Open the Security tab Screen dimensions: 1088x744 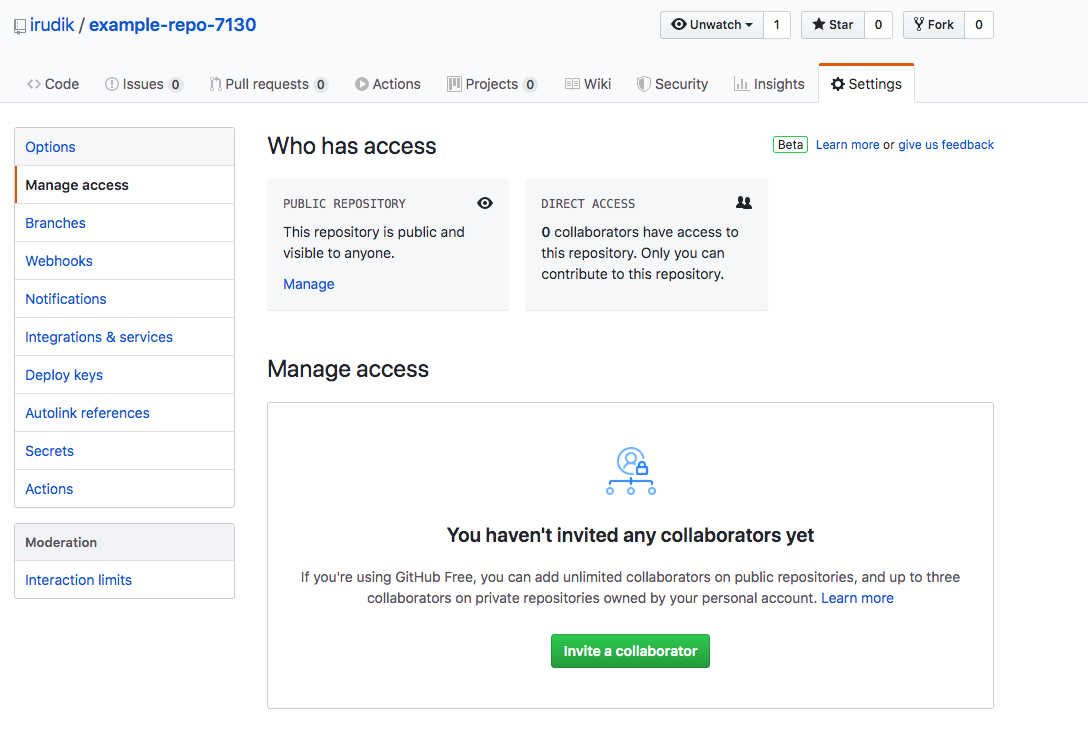pos(672,84)
